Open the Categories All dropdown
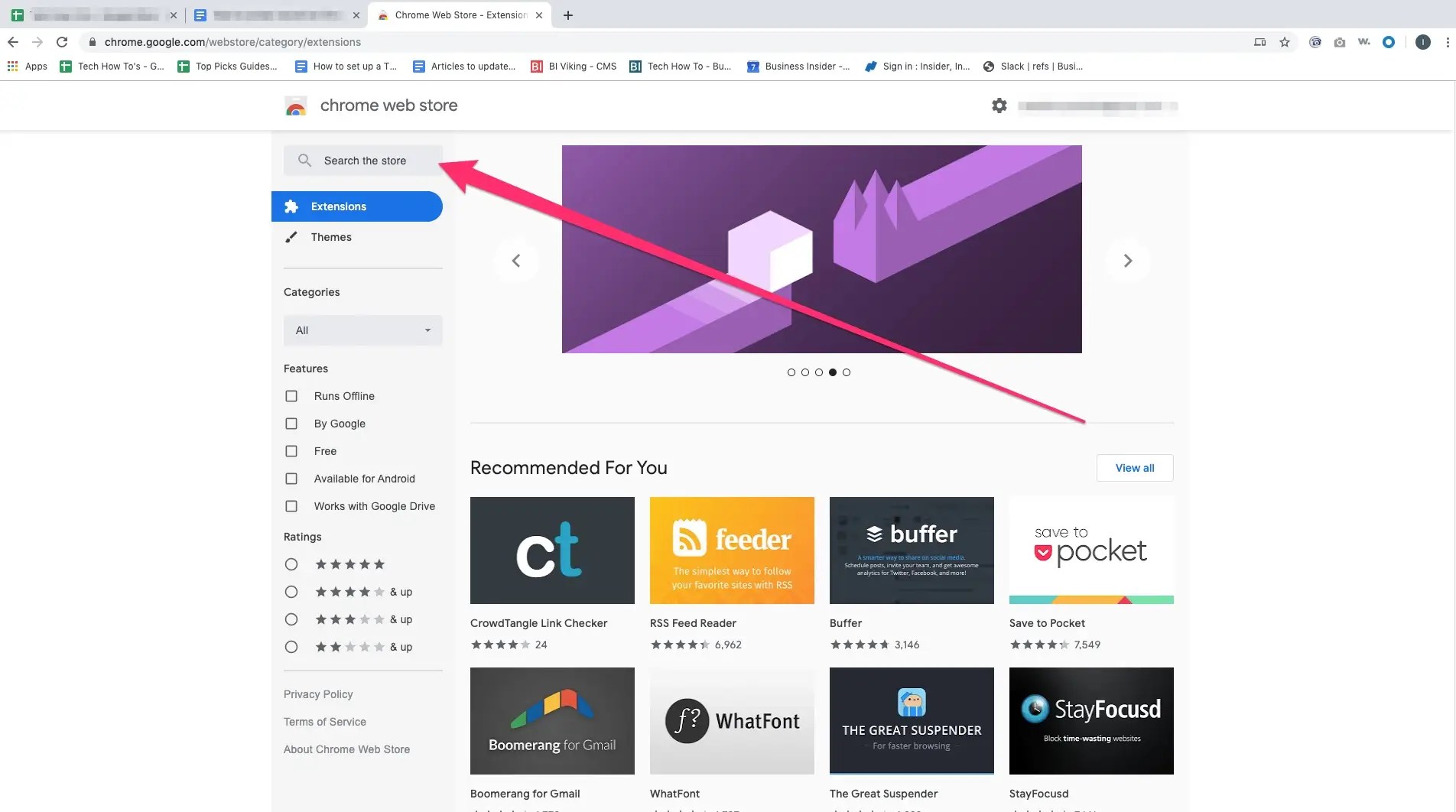The width and height of the screenshot is (1456, 812). pos(363,330)
